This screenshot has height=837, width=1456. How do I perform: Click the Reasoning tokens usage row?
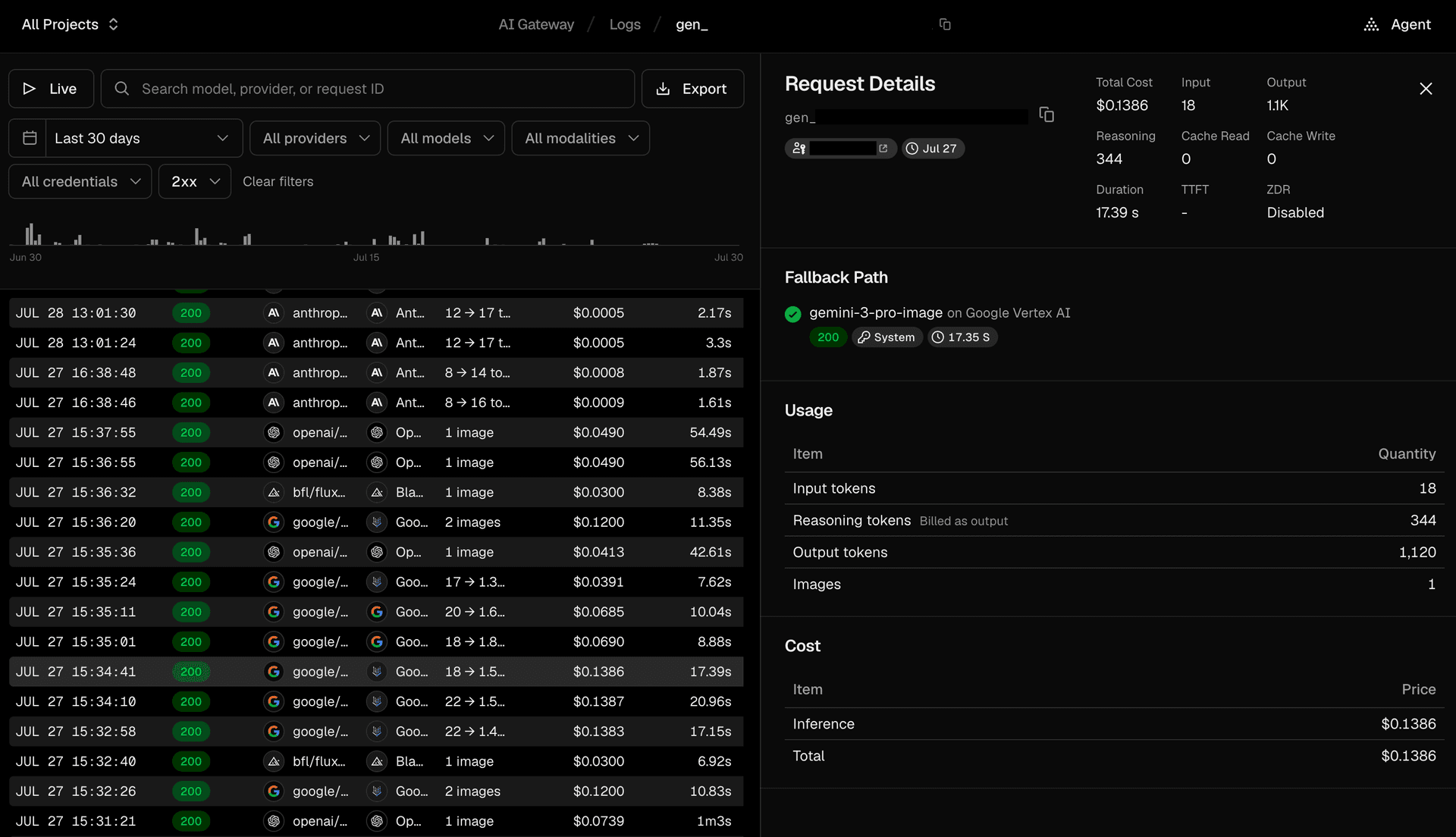click(x=1114, y=521)
